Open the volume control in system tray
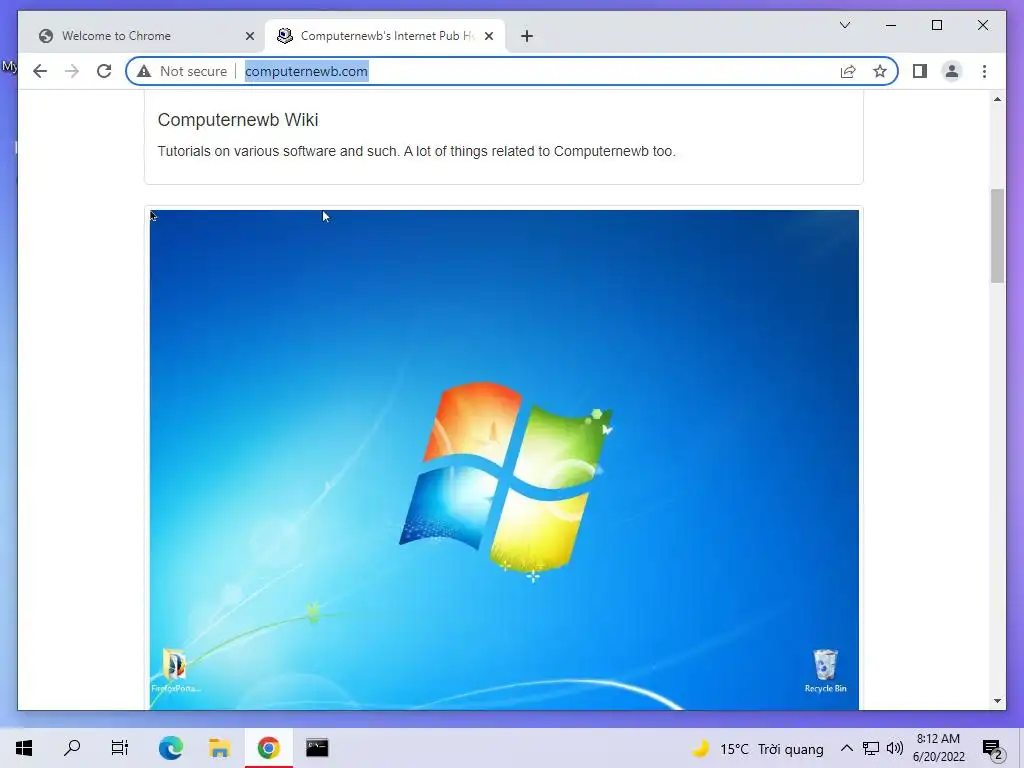1024x768 pixels. tap(895, 748)
